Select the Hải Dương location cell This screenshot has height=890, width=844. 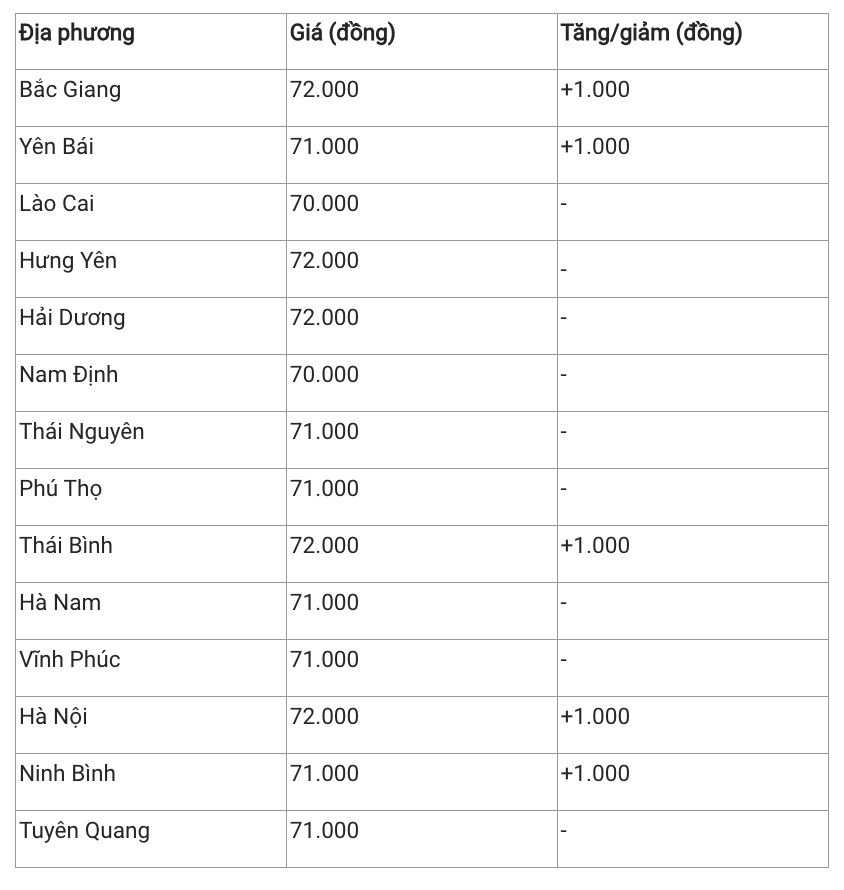click(x=72, y=318)
